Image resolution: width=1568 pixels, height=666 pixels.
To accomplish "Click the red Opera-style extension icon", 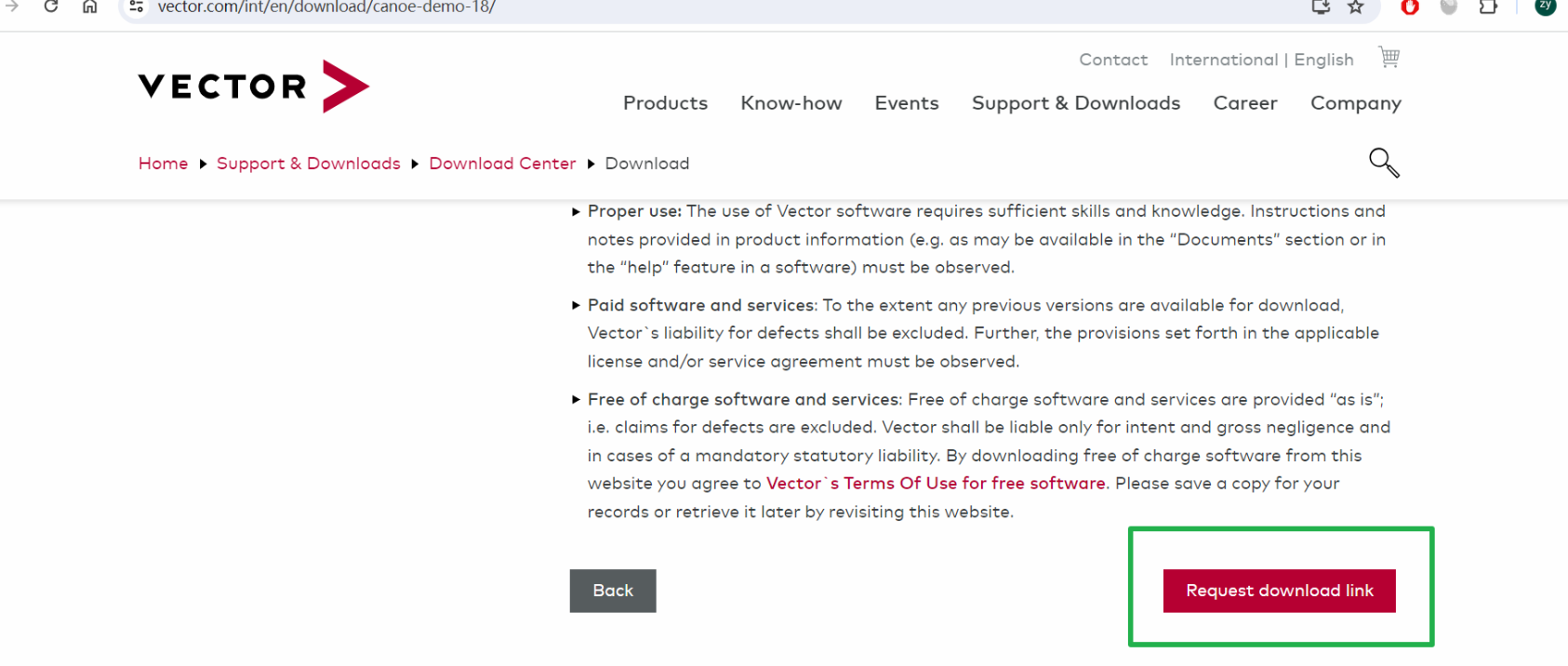I will tap(1410, 7).
